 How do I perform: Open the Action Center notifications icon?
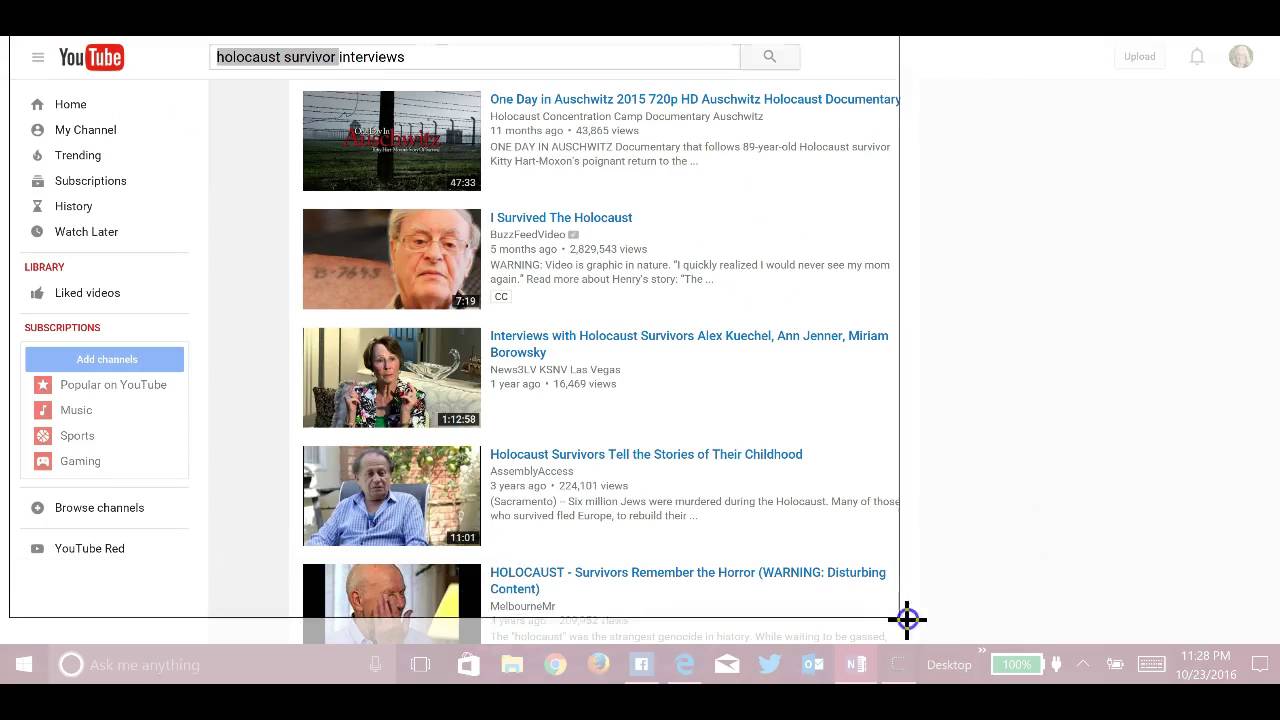click(x=1260, y=664)
